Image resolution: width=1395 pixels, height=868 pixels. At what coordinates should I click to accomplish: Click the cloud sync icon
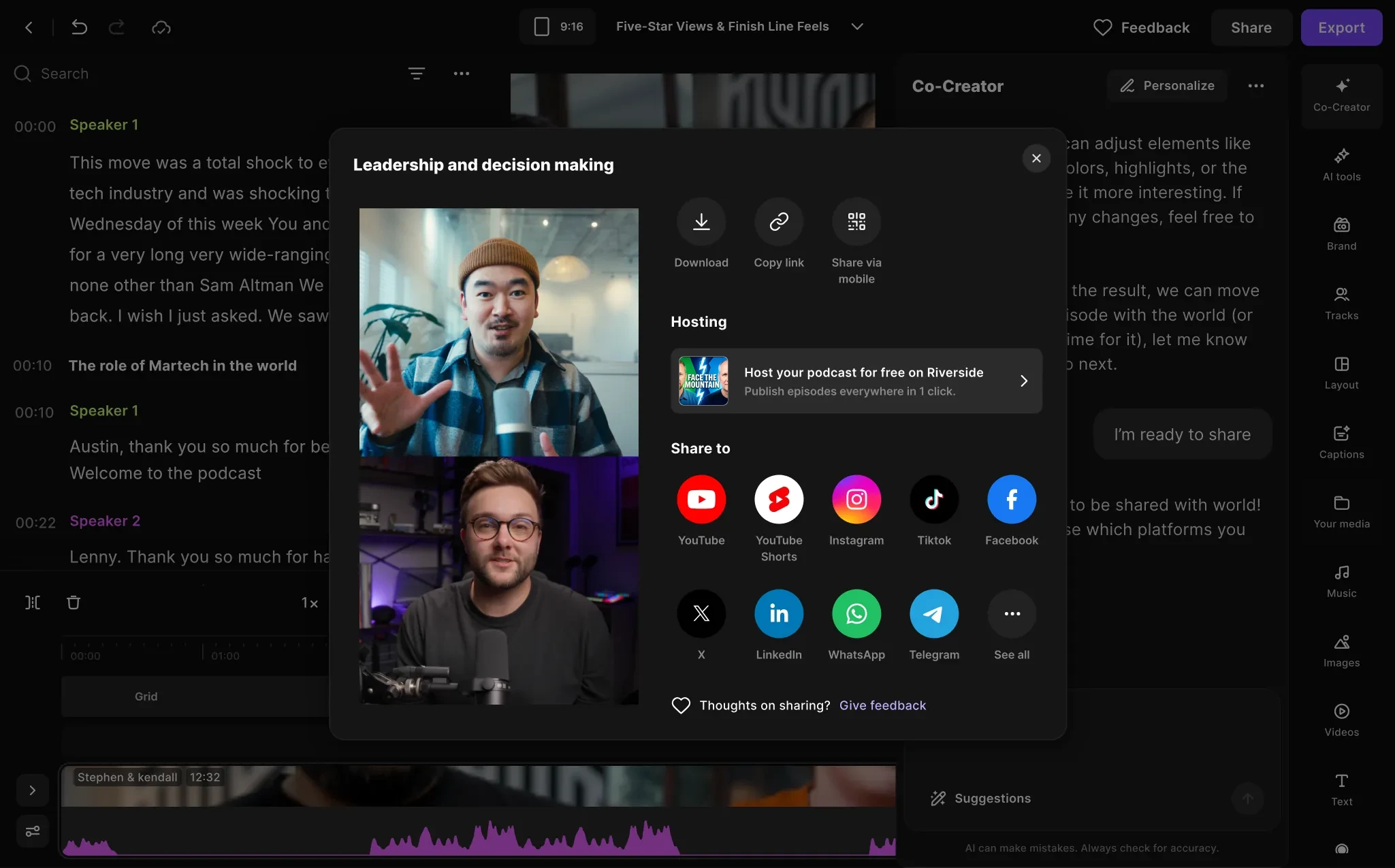click(x=161, y=27)
